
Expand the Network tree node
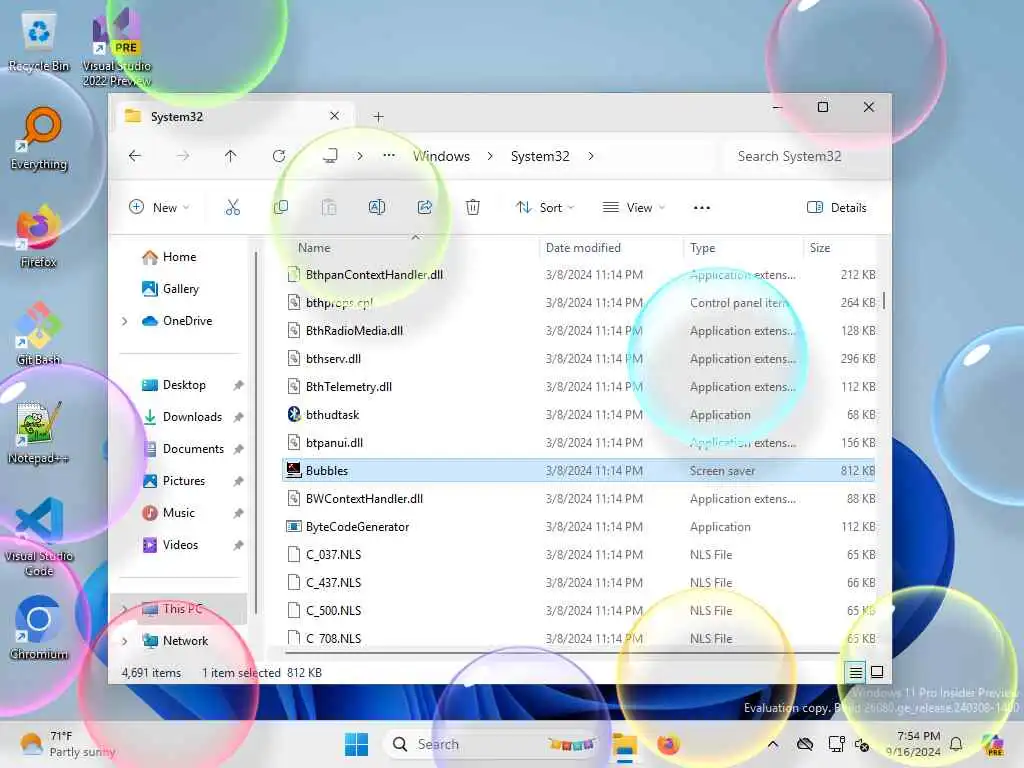[125, 641]
